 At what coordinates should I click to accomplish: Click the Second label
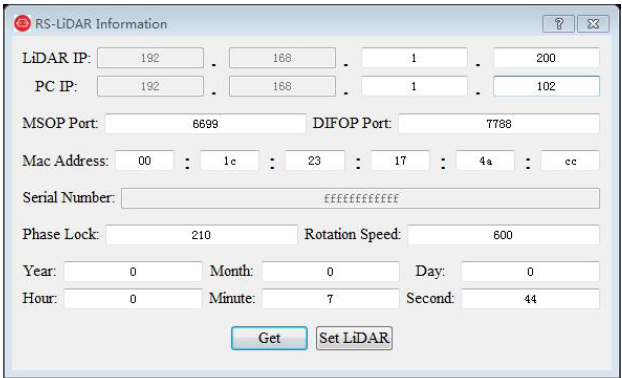point(430,298)
